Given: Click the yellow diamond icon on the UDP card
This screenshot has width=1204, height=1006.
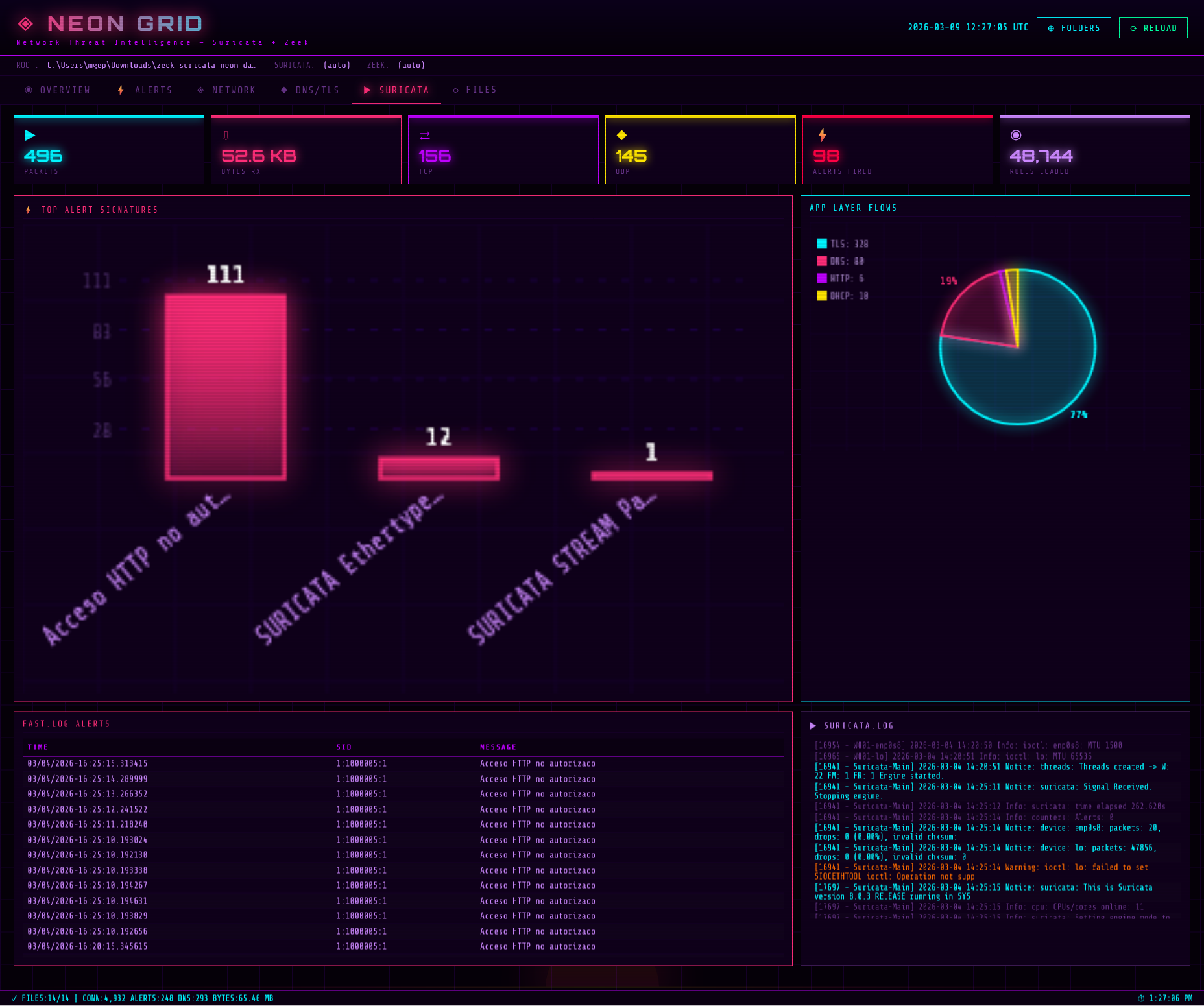Looking at the screenshot, I should point(621,135).
